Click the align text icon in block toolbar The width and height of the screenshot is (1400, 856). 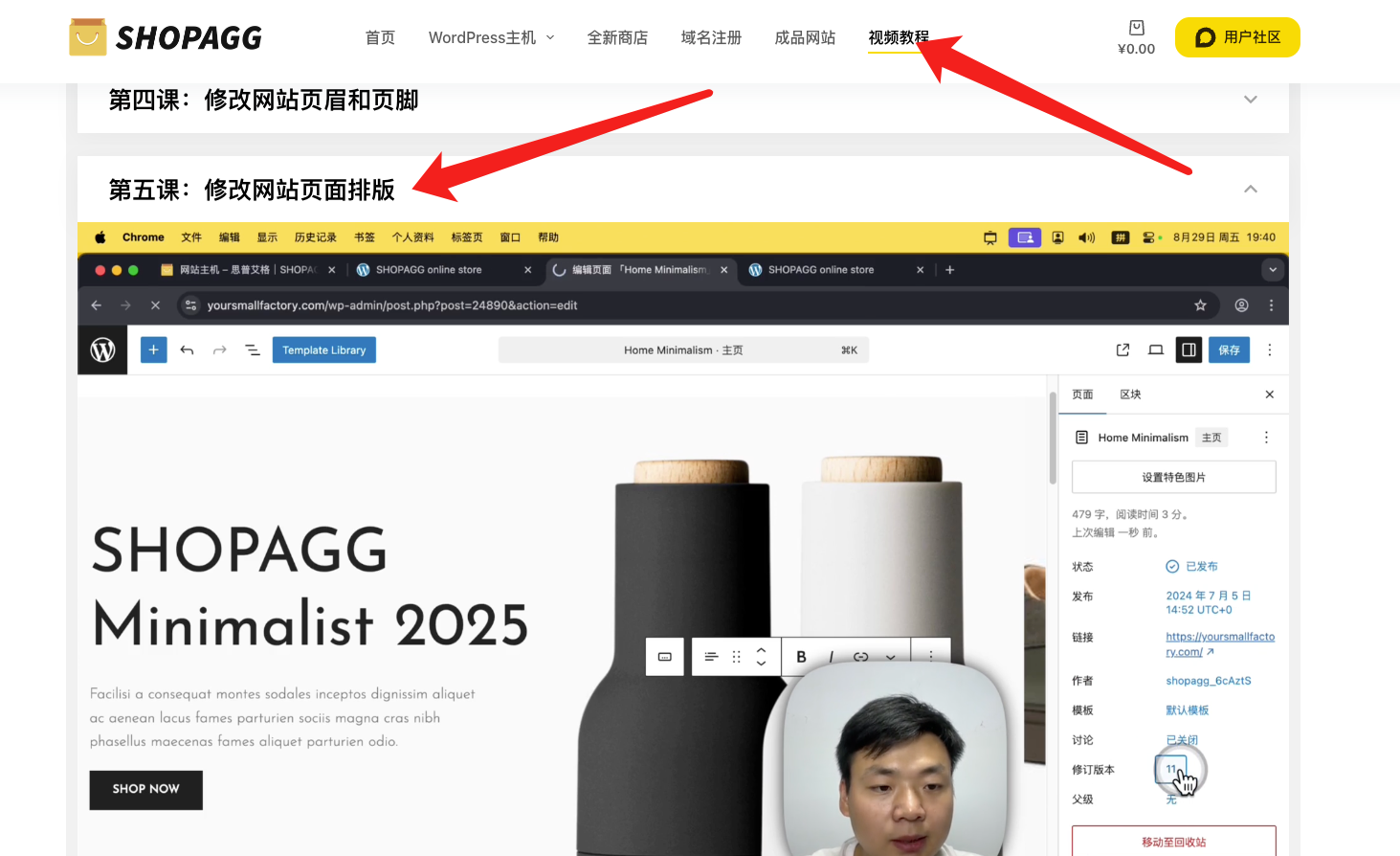click(711, 657)
